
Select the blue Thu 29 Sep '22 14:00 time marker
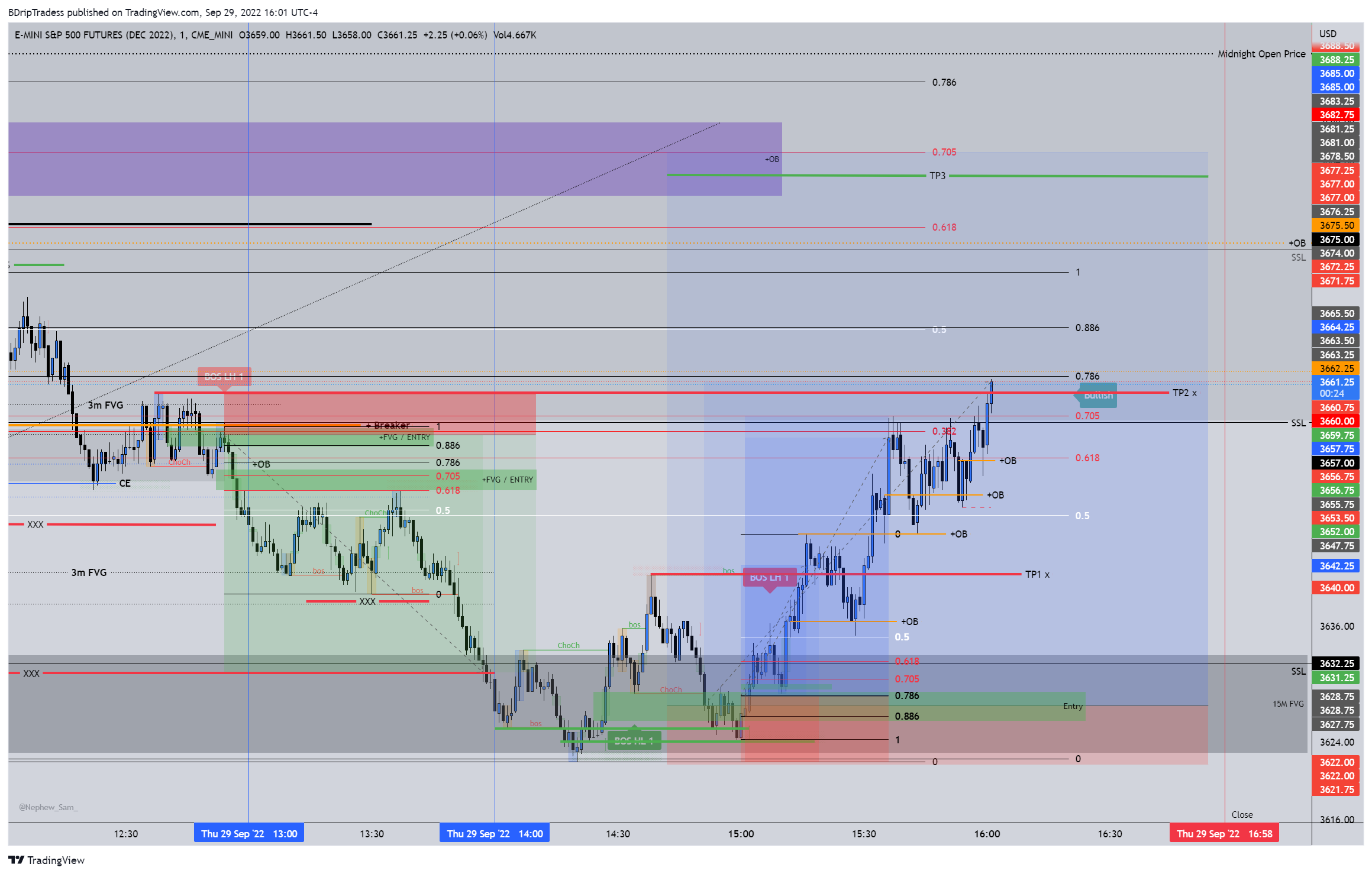pyautogui.click(x=495, y=834)
